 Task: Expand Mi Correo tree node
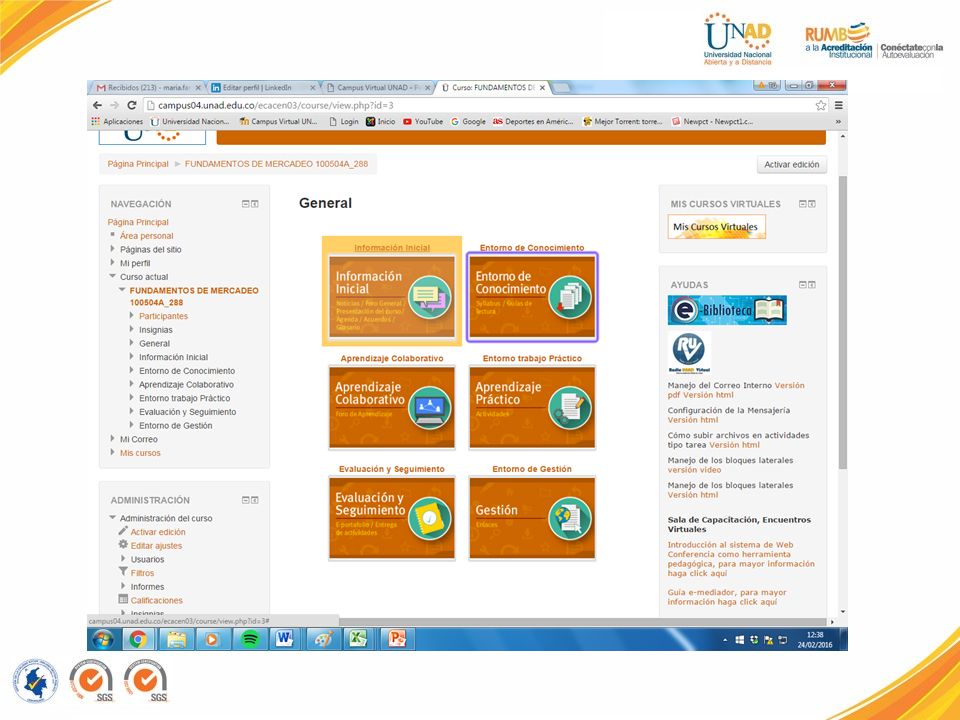(x=113, y=438)
